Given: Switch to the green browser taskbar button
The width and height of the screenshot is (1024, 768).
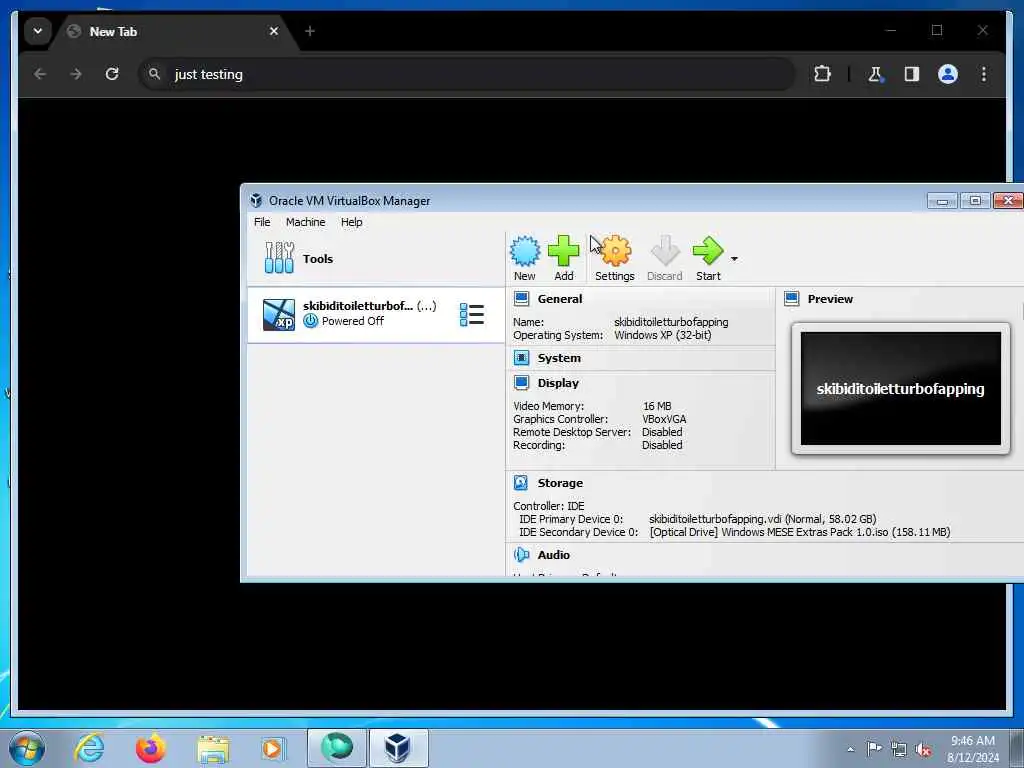Looking at the screenshot, I should 337,748.
